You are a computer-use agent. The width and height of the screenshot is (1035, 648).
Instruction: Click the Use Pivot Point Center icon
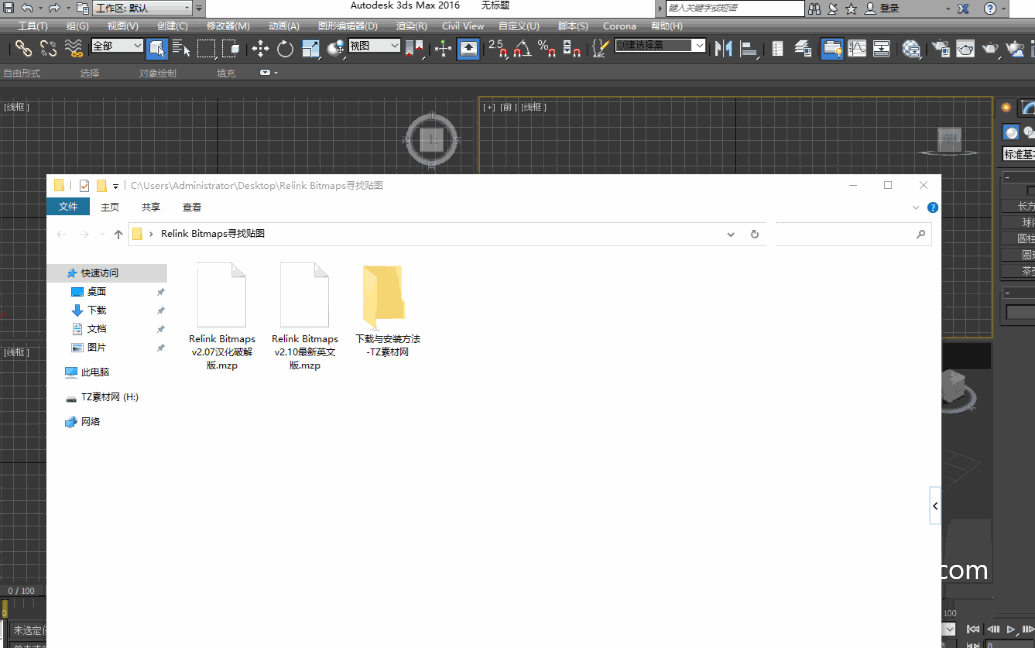pyautogui.click(x=415, y=48)
